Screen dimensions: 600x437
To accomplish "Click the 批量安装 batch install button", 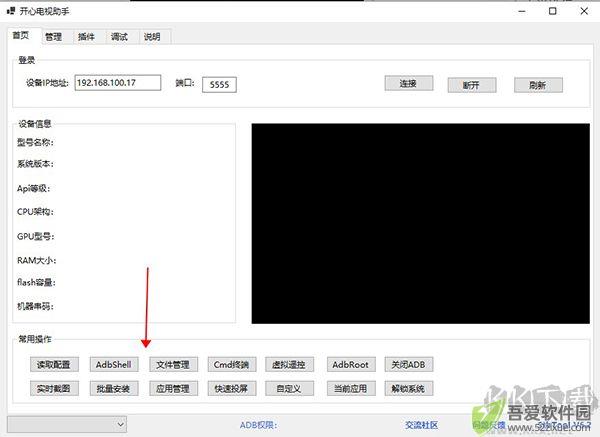I will pyautogui.click(x=114, y=389).
